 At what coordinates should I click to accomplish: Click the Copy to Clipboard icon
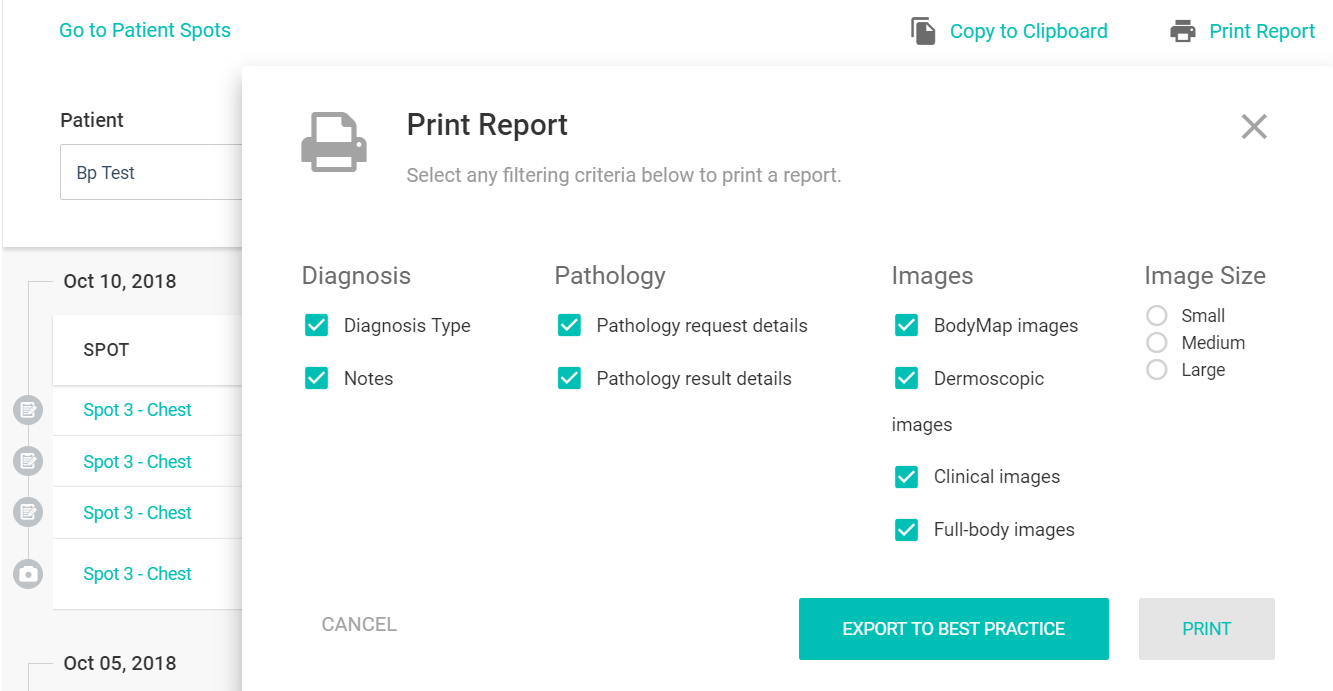923,31
